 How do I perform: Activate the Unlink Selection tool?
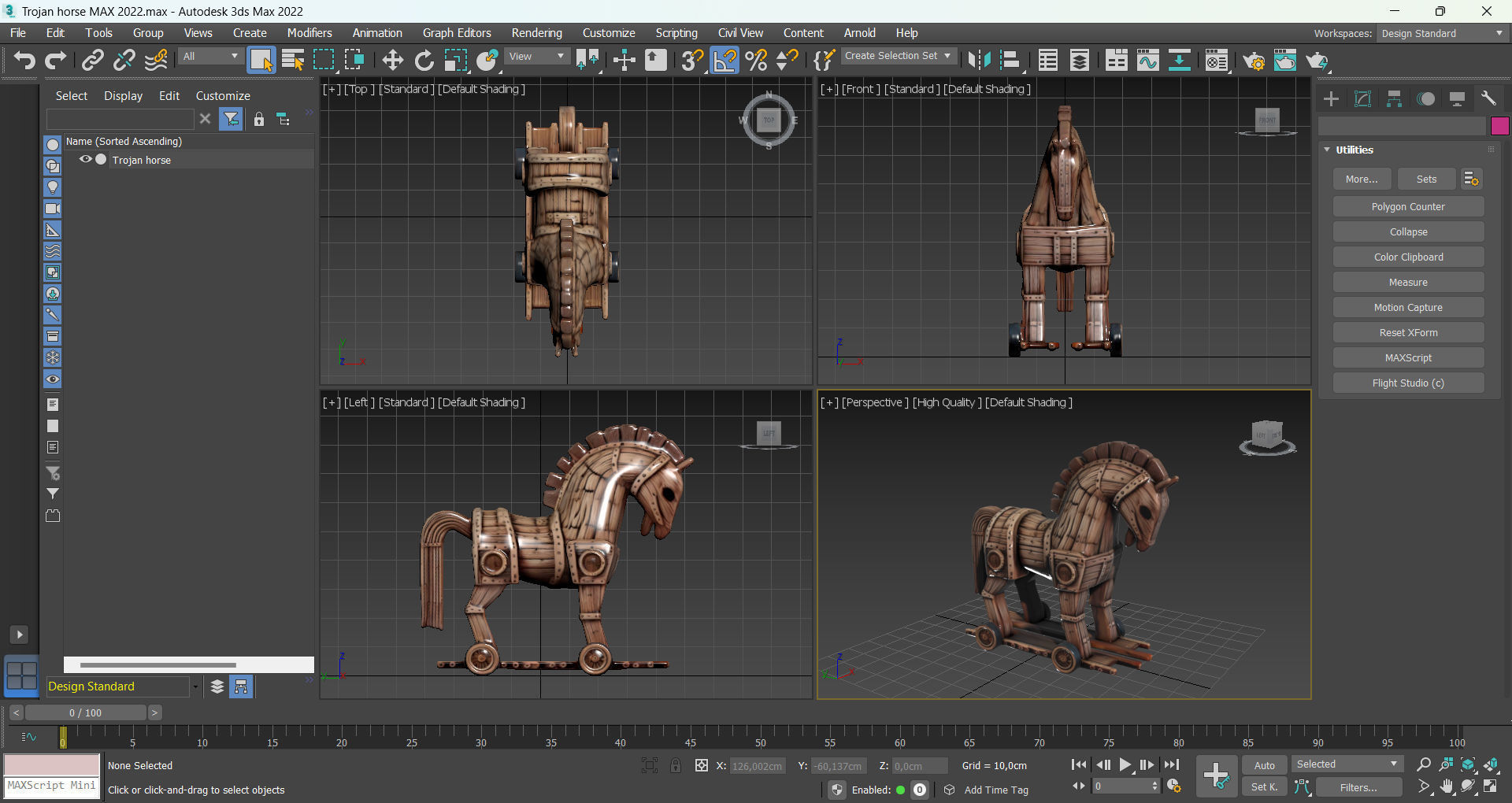pos(124,60)
